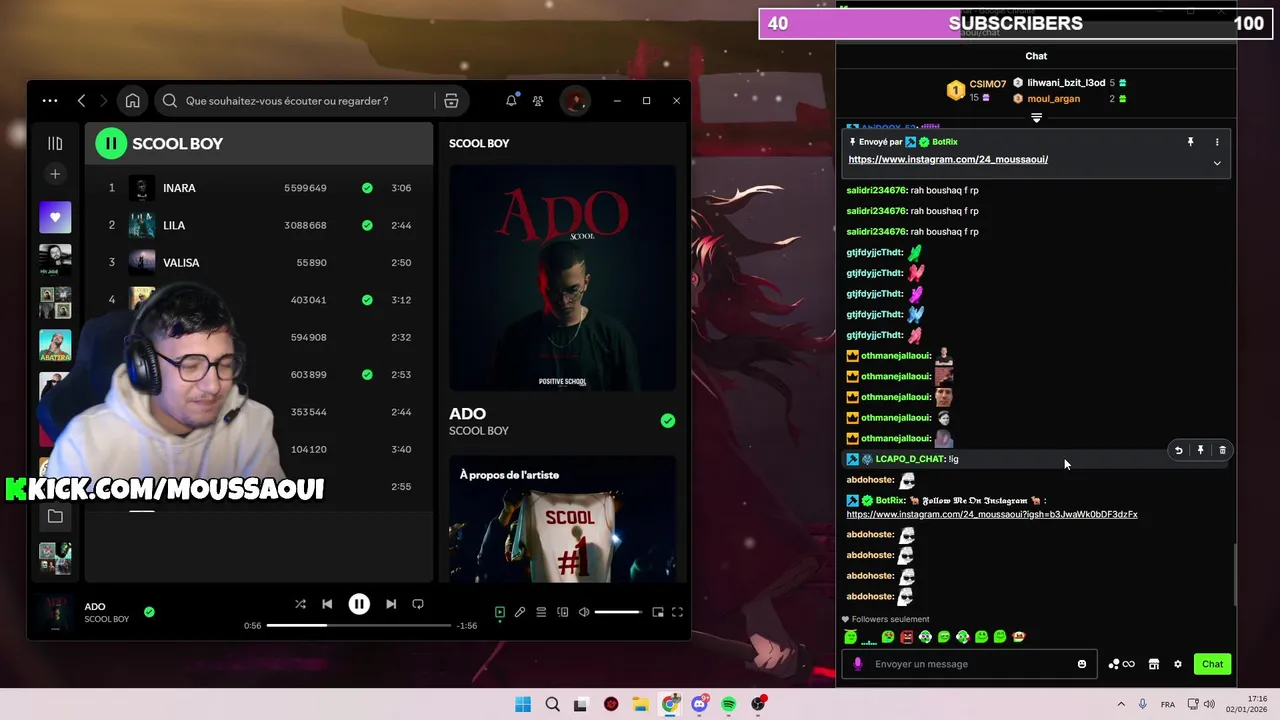
Task: Toggle repeat mode
Action: (x=418, y=604)
